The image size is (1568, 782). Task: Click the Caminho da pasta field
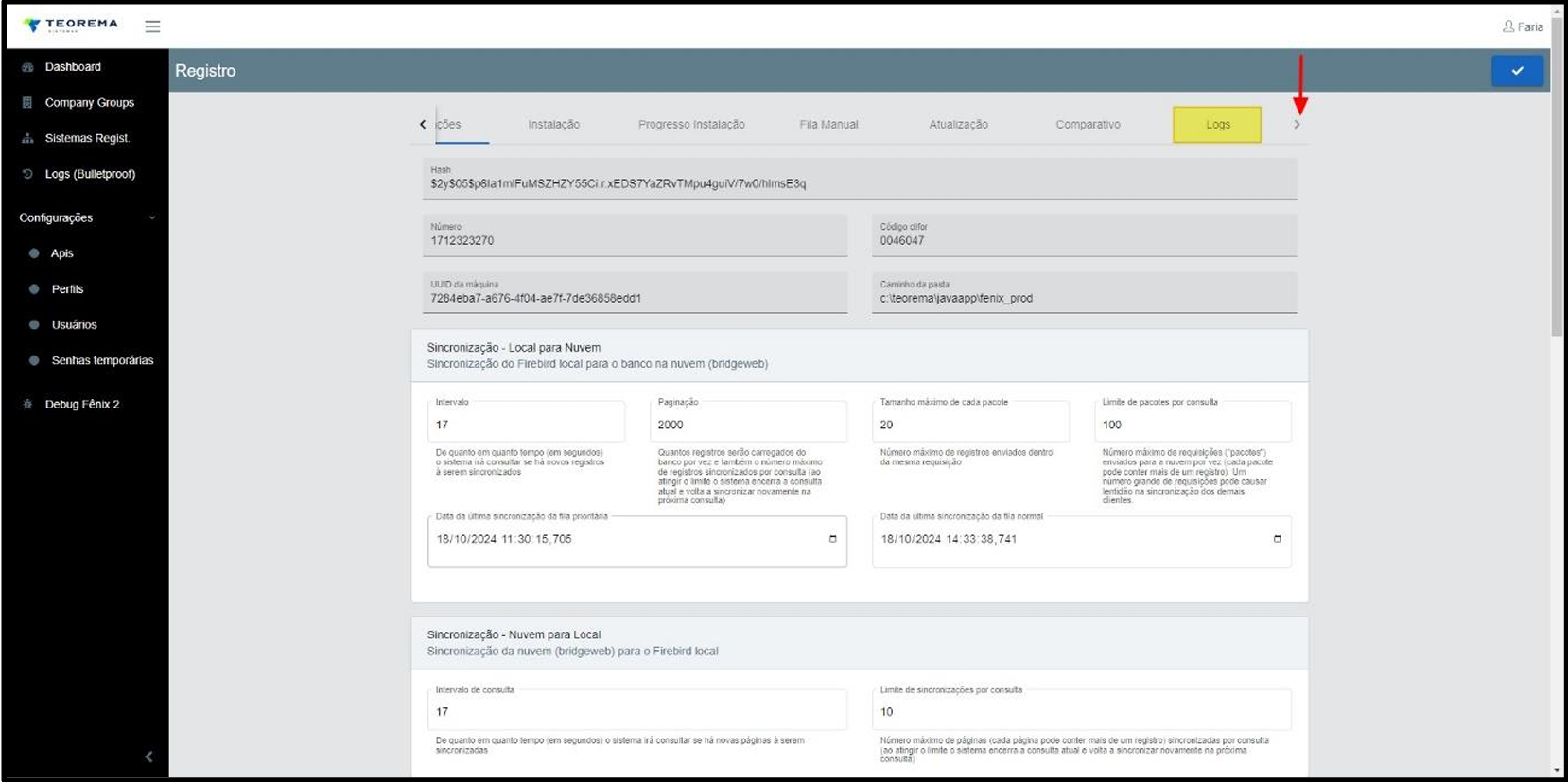(x=1084, y=292)
